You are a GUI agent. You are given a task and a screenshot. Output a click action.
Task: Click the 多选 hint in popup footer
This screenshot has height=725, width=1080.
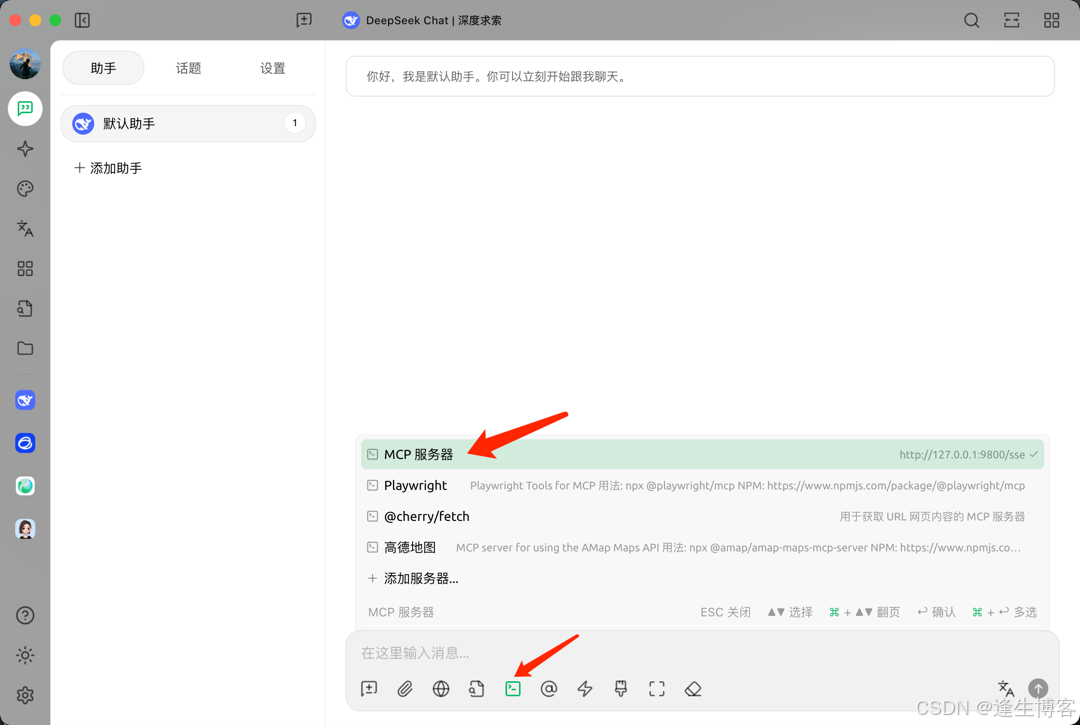(1004, 612)
